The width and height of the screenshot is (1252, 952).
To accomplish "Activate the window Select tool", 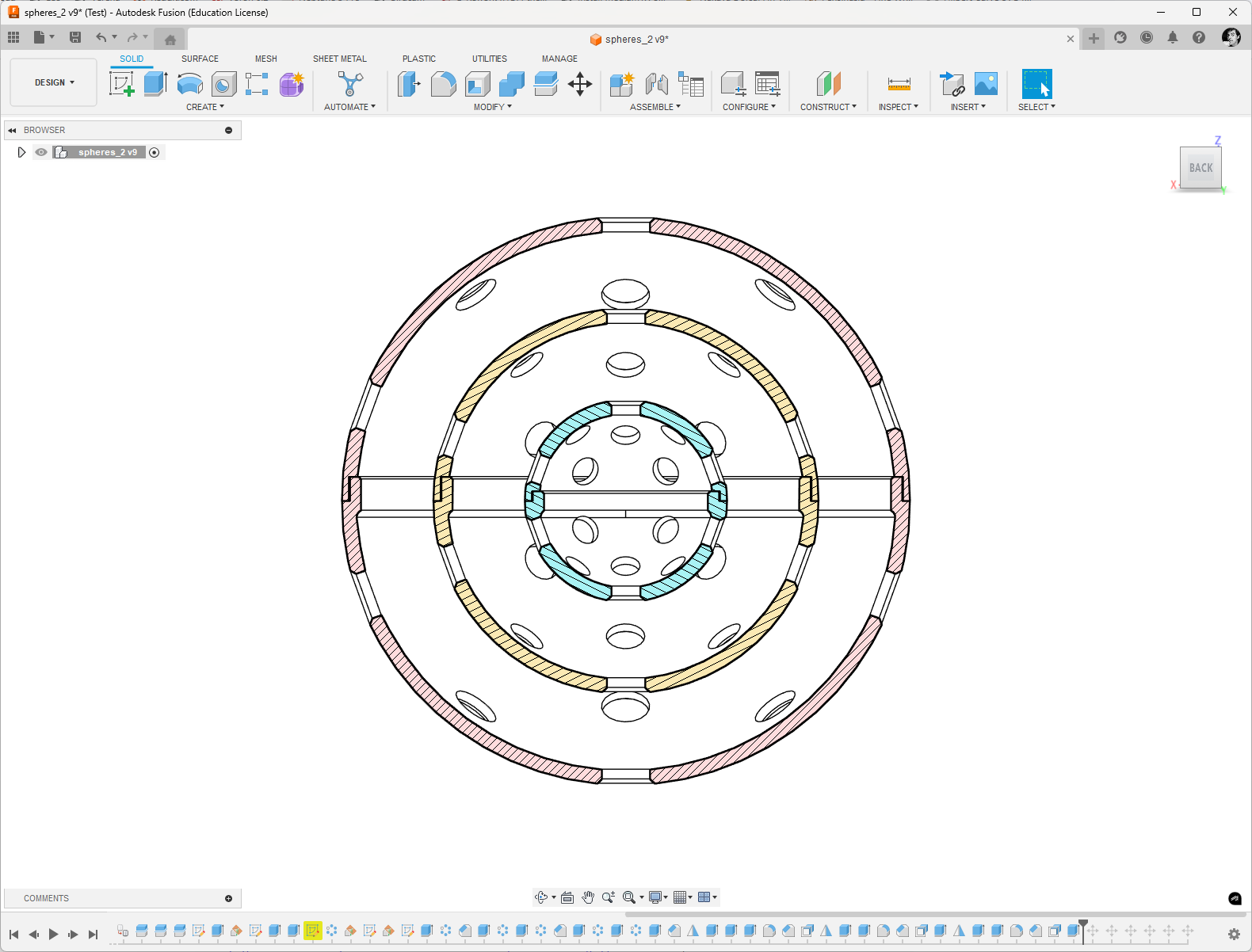I will pos(1036,84).
